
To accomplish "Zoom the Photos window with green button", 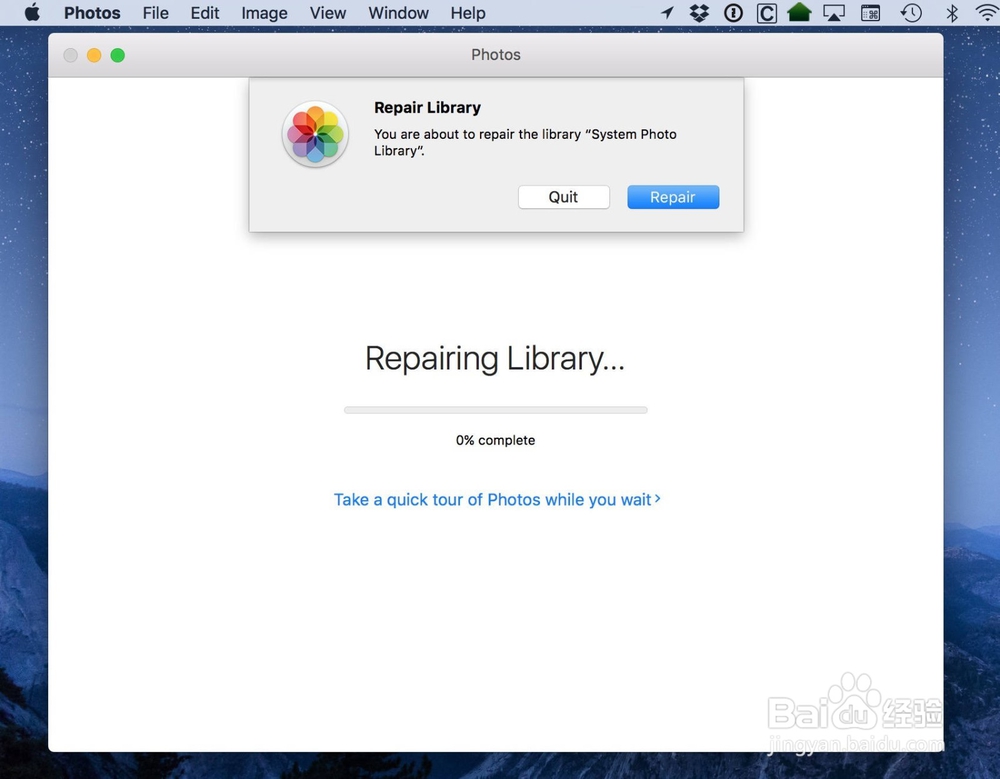I will coord(117,56).
